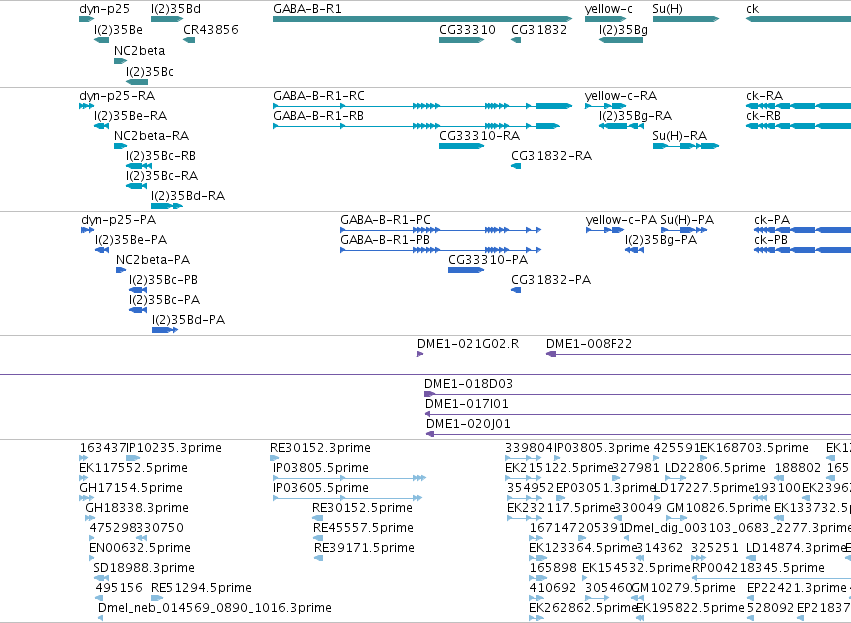Select transcript GABA-B-R1-RB
Screen dimensions: 851x623
[416, 126]
